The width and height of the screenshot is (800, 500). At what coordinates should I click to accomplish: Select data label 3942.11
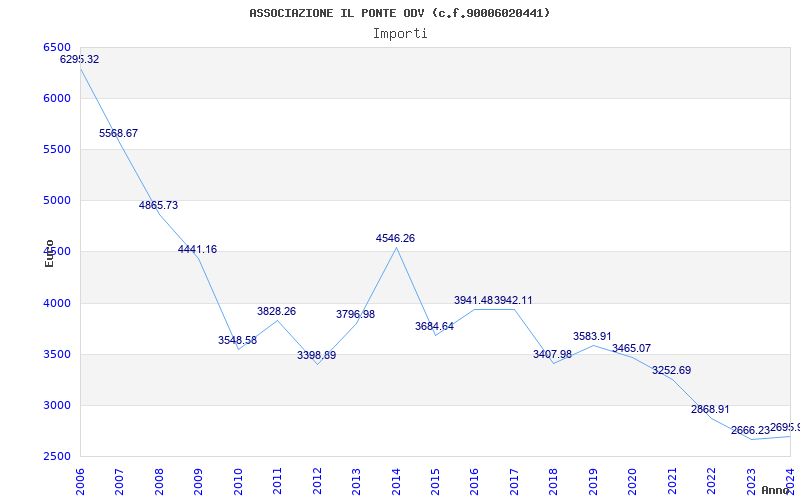click(513, 300)
